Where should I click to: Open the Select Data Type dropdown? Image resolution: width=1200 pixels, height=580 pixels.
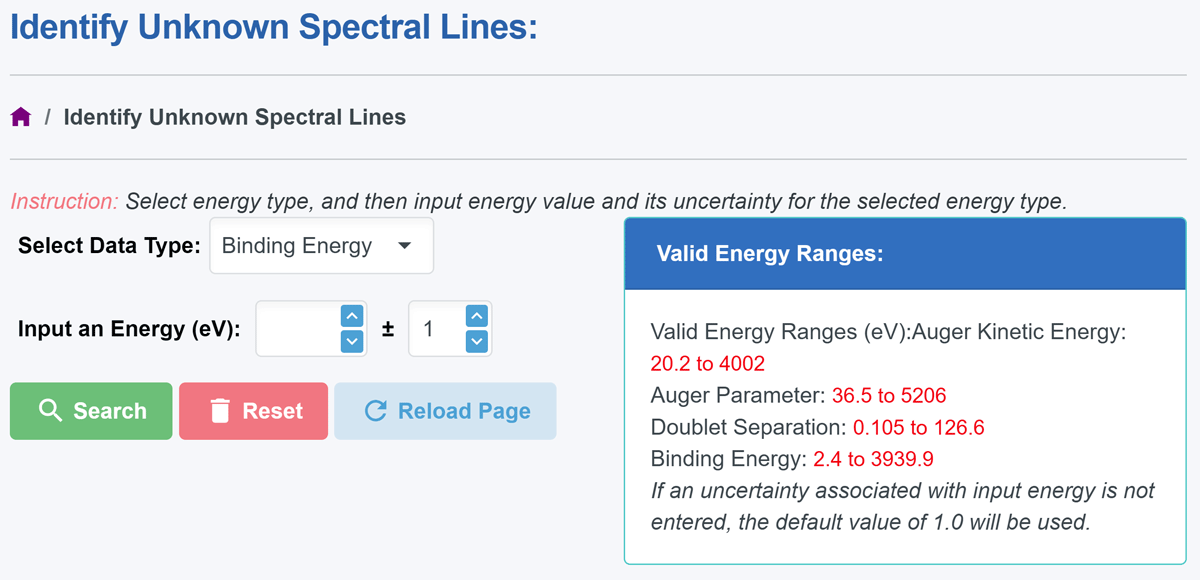click(321, 246)
